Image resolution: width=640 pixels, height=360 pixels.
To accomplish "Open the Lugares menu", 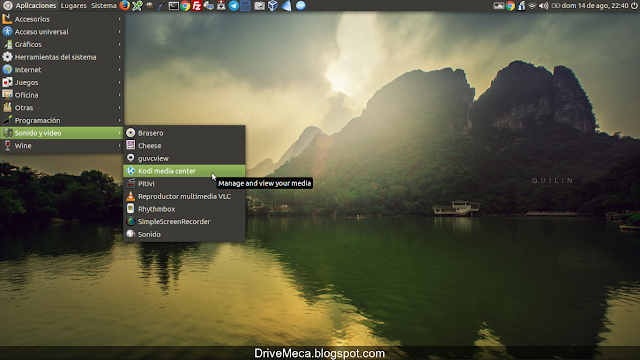I will click(73, 6).
